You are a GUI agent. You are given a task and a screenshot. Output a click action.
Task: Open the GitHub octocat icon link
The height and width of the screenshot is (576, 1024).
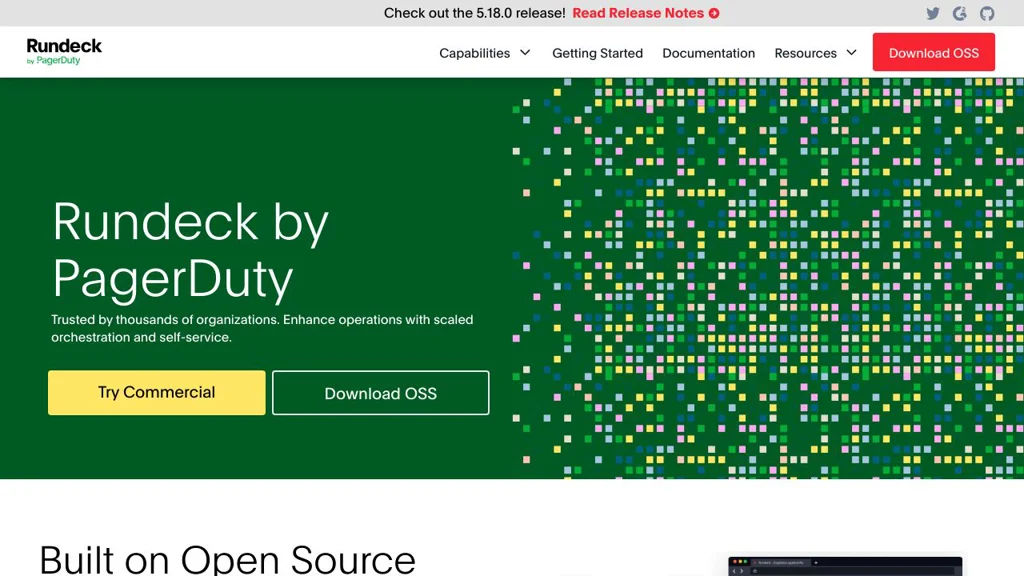(x=987, y=13)
